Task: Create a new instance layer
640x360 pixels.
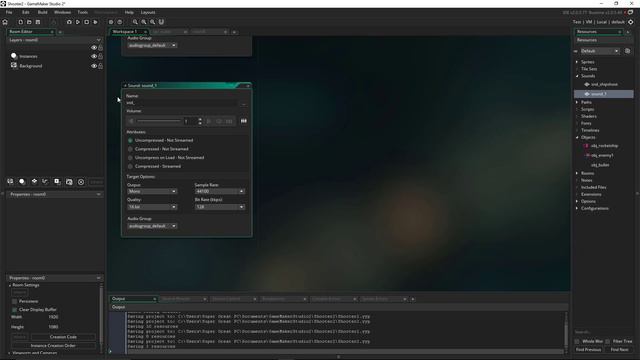Action: click(22, 182)
